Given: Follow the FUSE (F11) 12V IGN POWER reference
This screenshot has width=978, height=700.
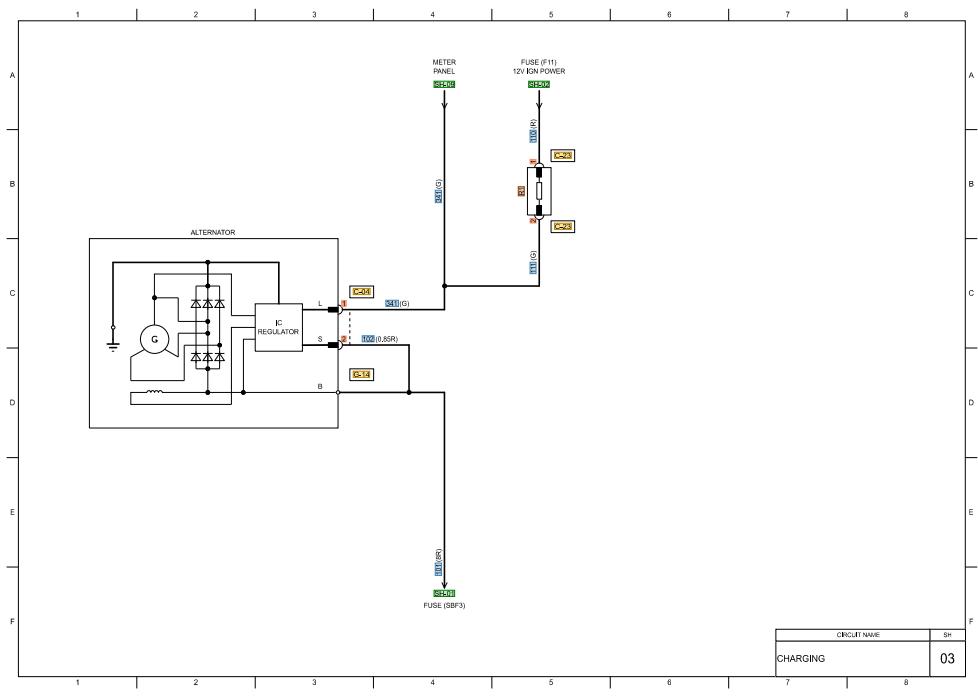Looking at the screenshot, I should [x=539, y=84].
